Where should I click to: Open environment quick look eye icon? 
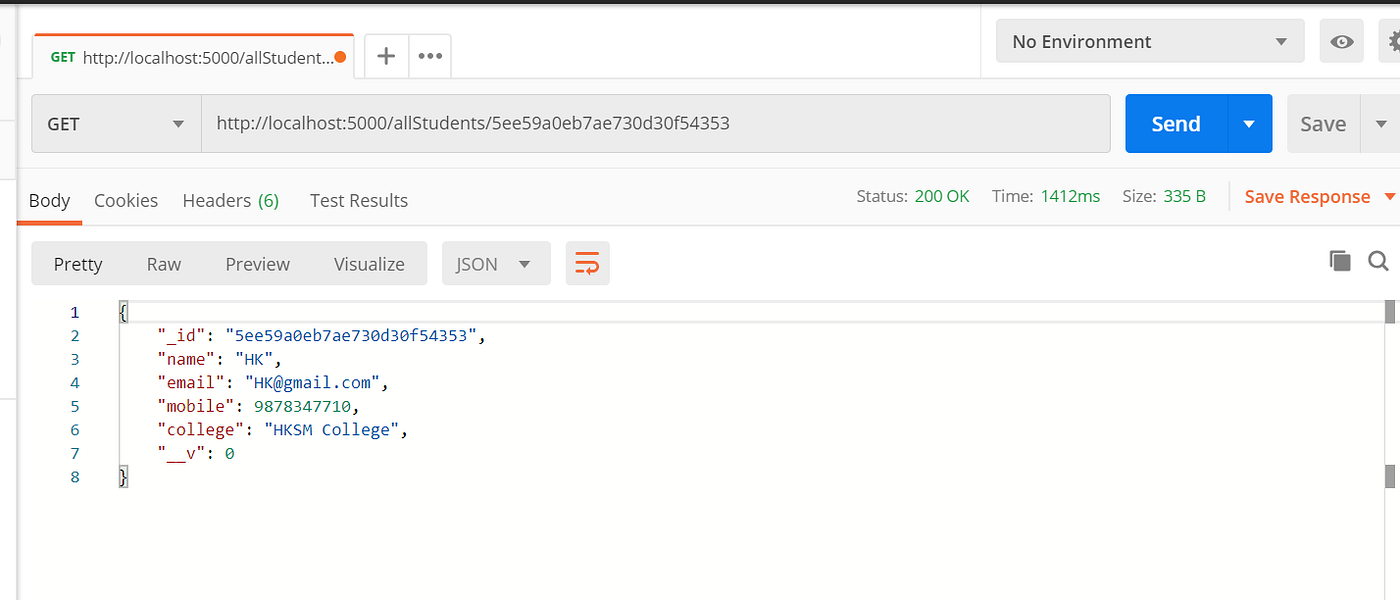[1341, 41]
